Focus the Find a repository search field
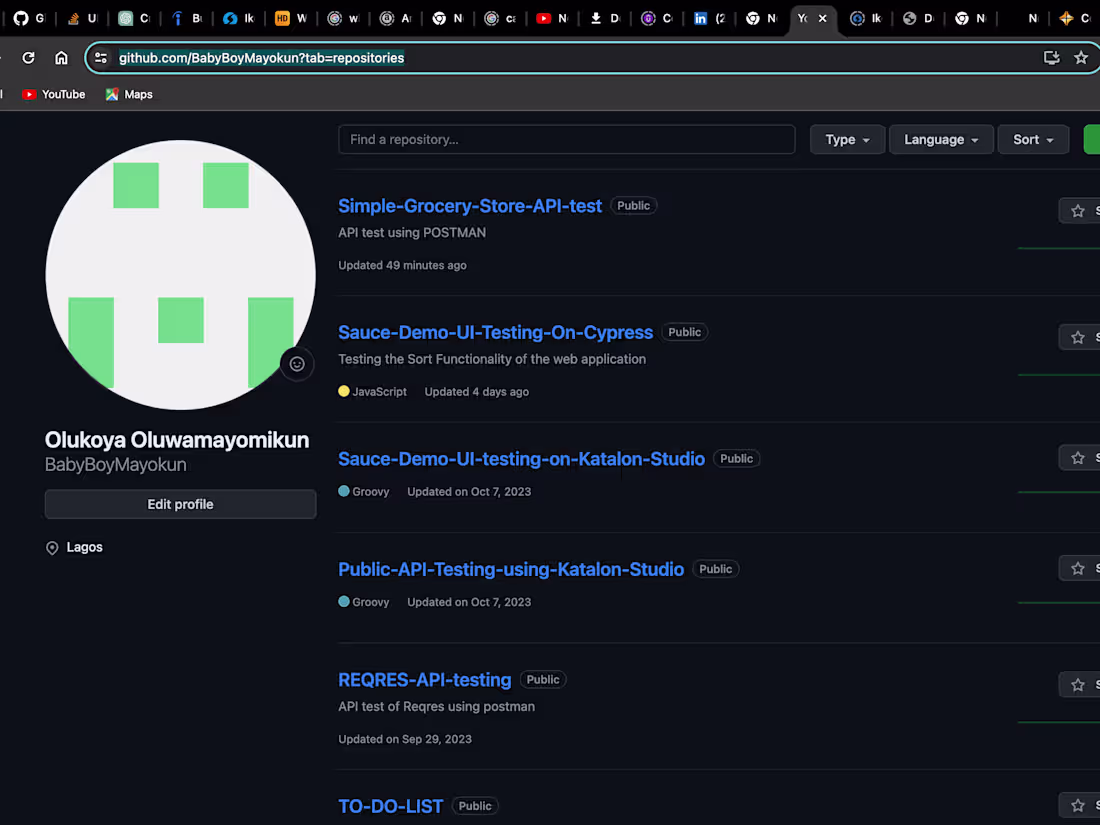This screenshot has height=825, width=1100. (566, 140)
